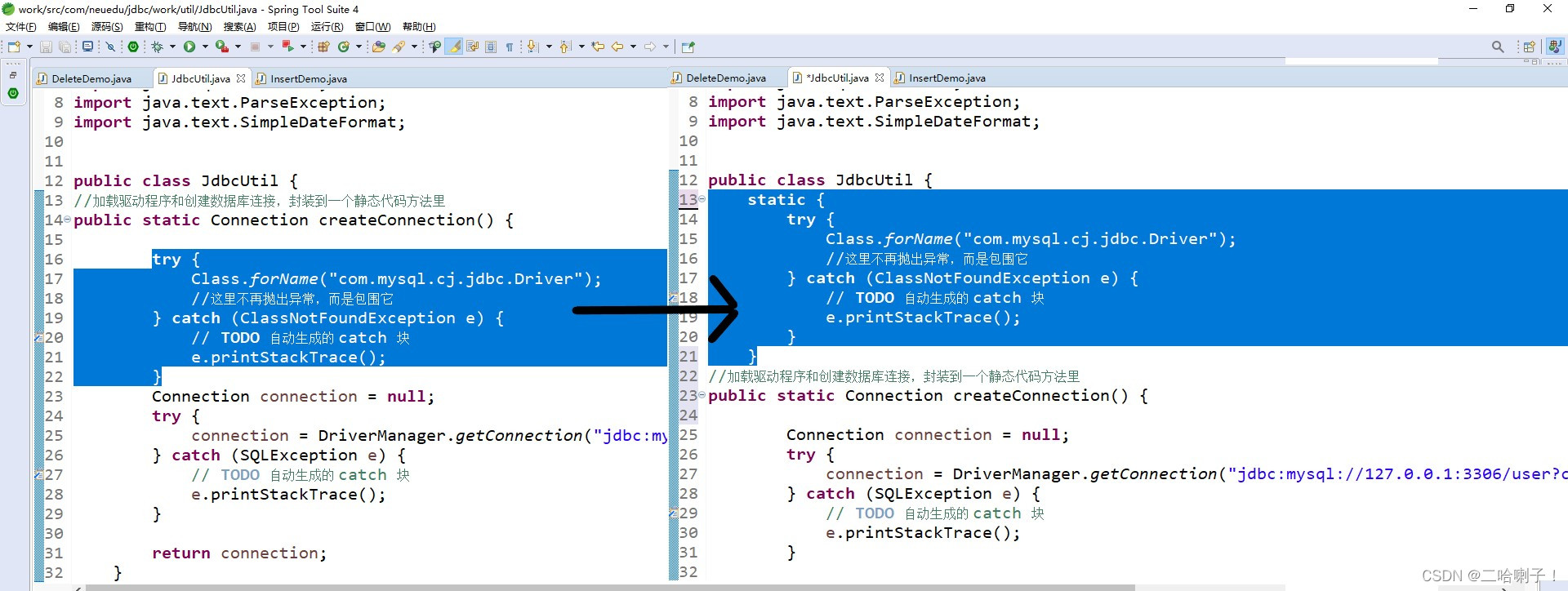The width and height of the screenshot is (1568, 591).
Task: Click the Previous Annotation up-arrow icon
Action: 564,47
